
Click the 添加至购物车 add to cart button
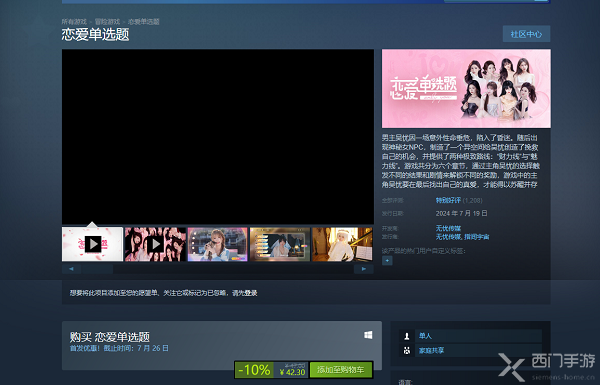(341, 370)
